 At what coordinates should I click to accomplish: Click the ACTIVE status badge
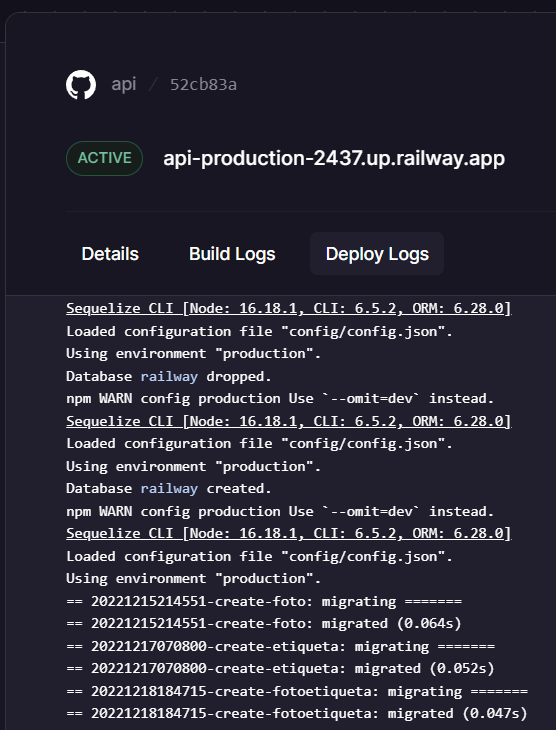[104, 158]
